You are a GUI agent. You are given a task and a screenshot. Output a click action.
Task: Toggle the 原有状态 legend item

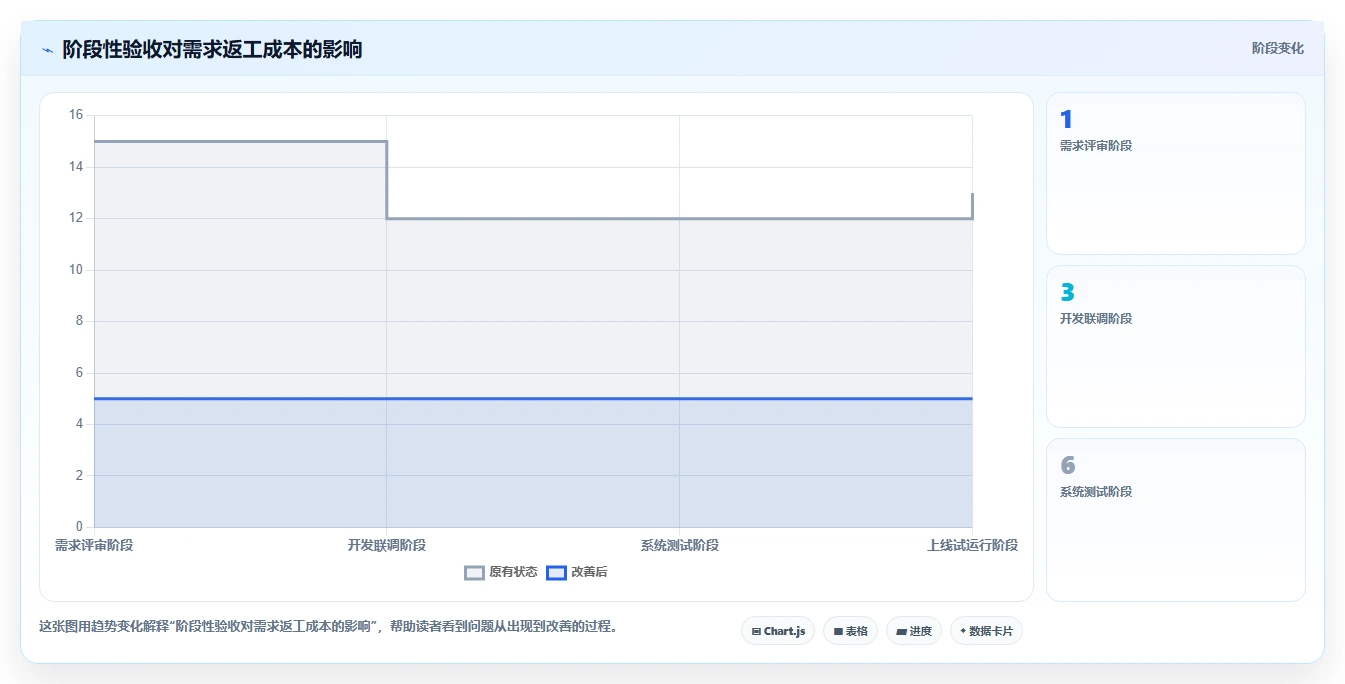click(x=501, y=573)
